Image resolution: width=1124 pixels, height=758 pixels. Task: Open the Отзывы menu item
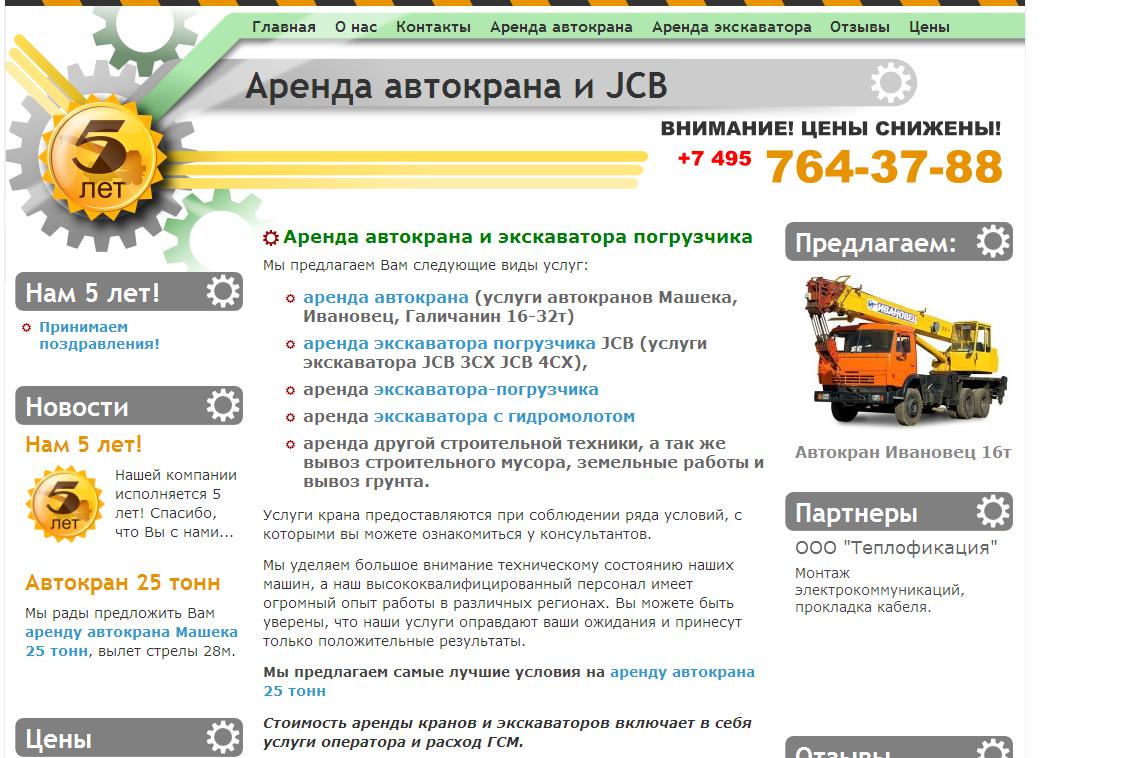pyautogui.click(x=859, y=27)
